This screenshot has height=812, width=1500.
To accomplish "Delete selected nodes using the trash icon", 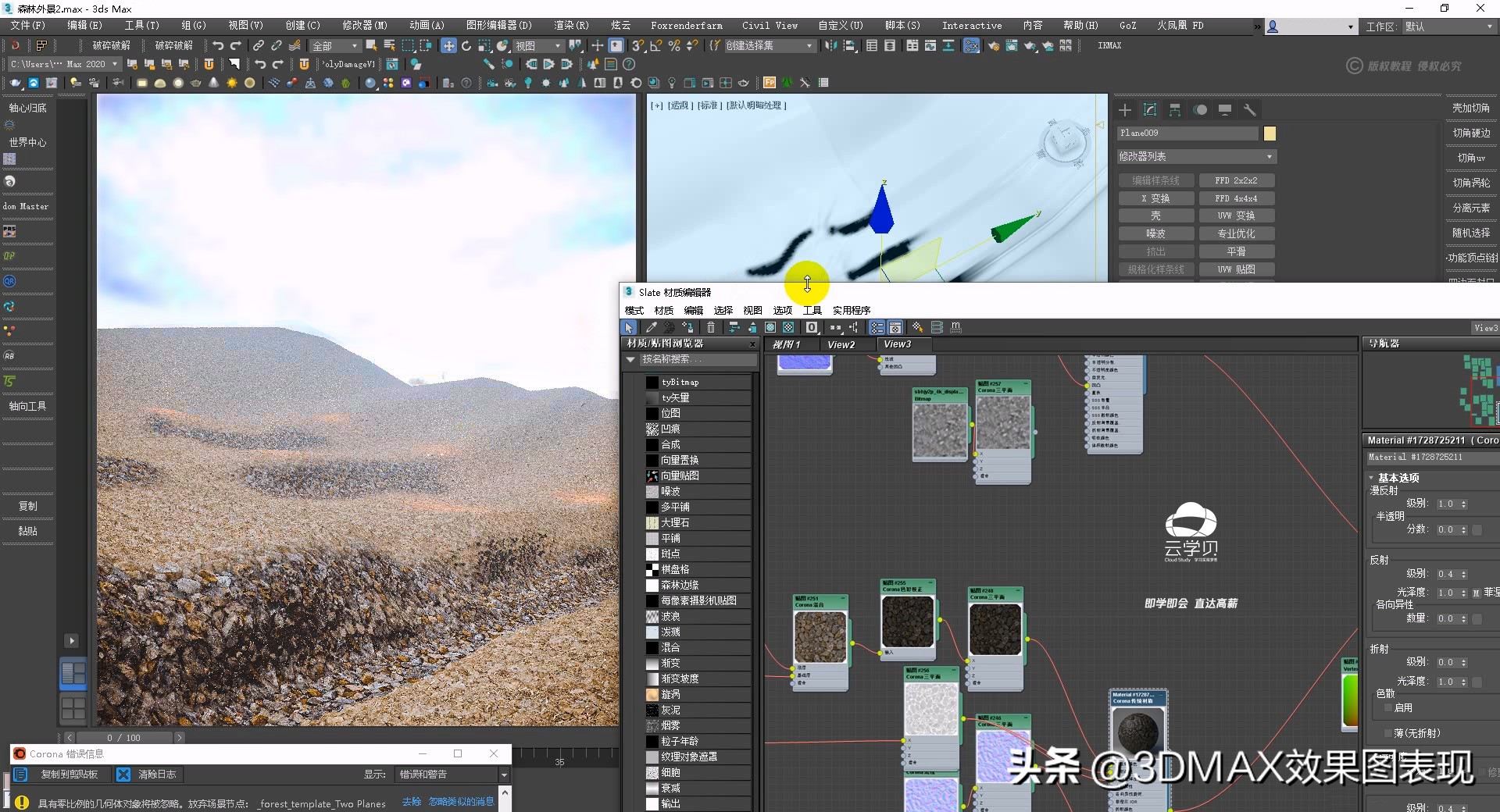I will pyautogui.click(x=710, y=328).
